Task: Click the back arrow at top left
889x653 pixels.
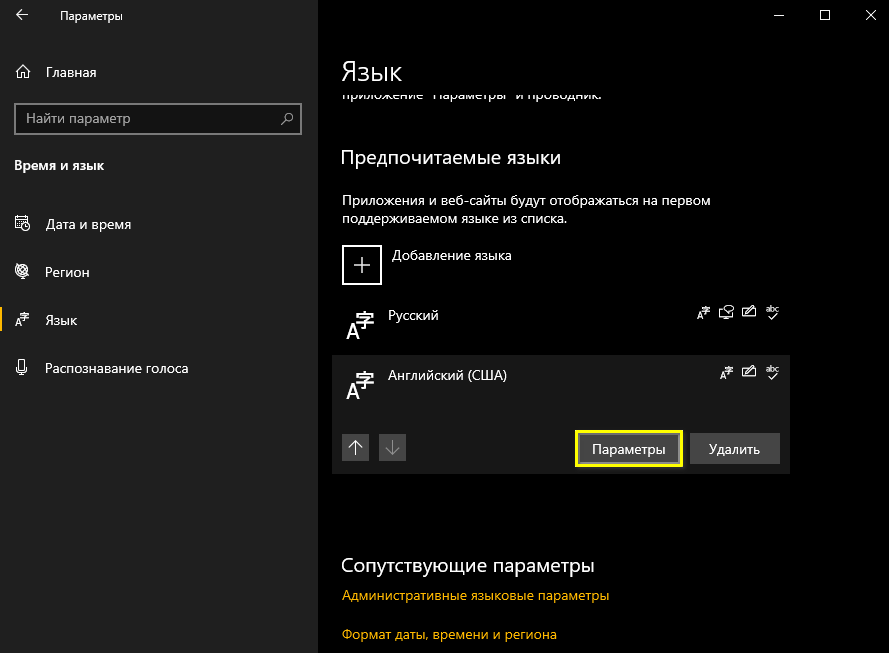Action: tap(22, 15)
